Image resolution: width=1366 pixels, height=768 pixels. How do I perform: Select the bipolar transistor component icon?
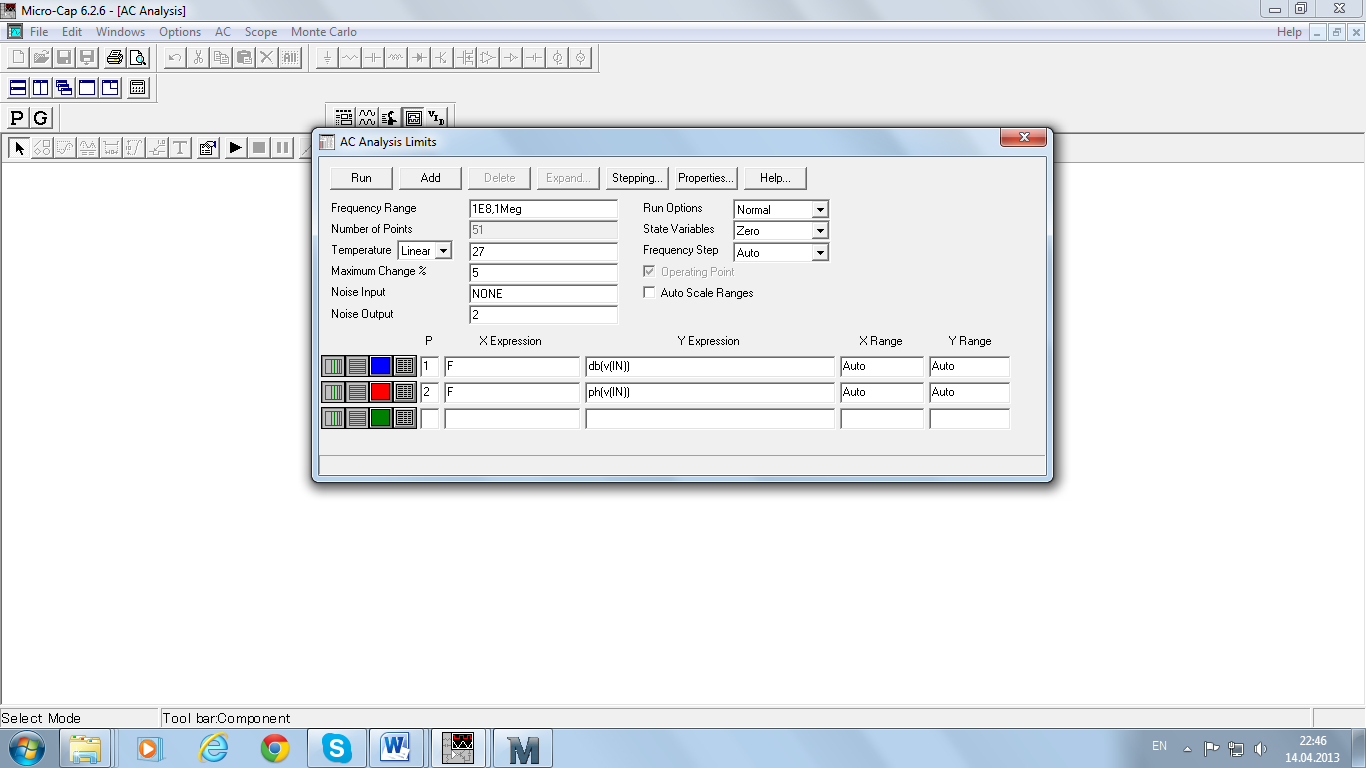click(442, 57)
